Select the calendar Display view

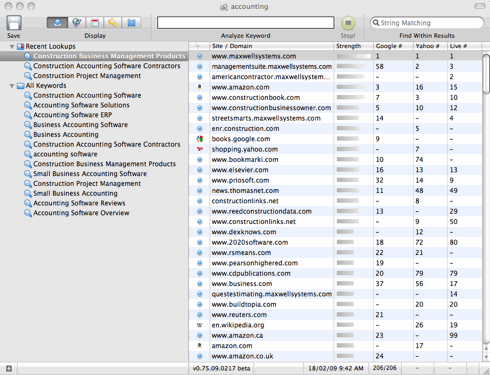point(95,23)
